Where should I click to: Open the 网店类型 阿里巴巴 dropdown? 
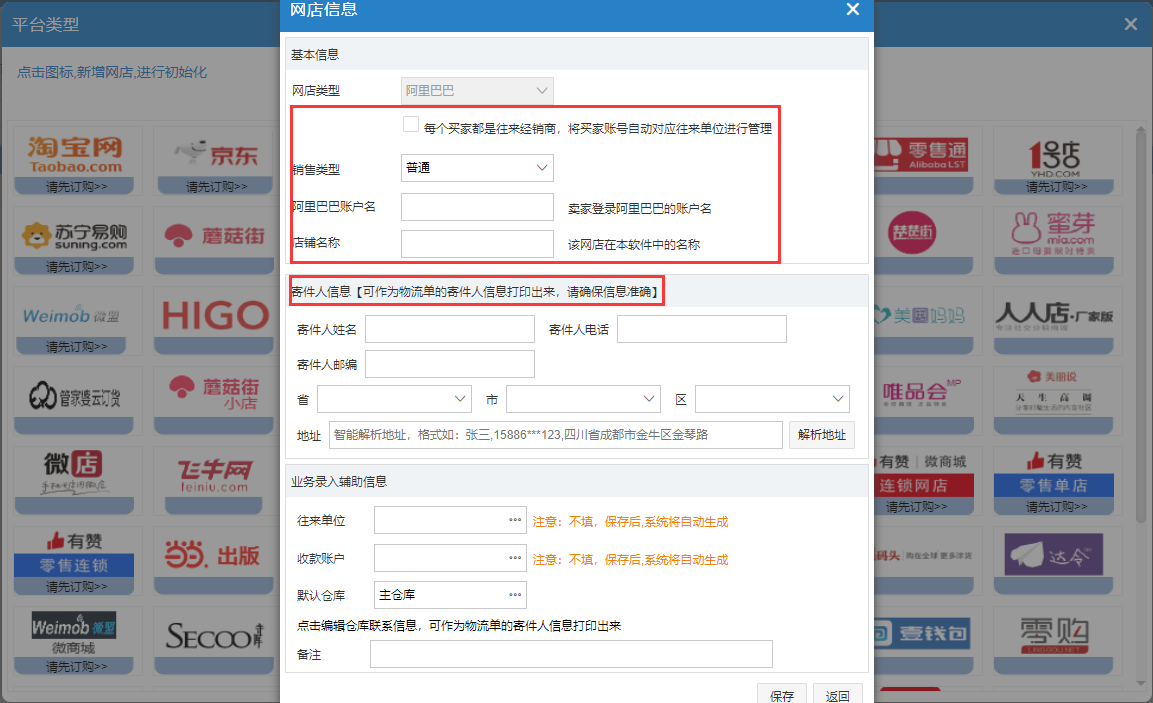477,90
